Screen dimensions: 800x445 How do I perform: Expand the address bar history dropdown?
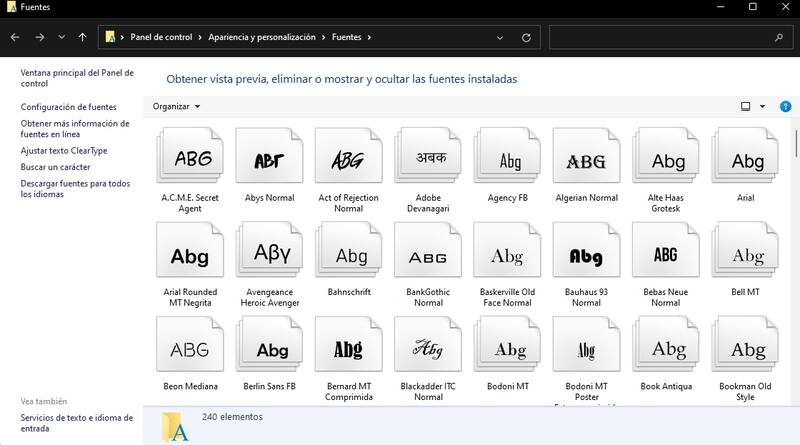coord(500,37)
